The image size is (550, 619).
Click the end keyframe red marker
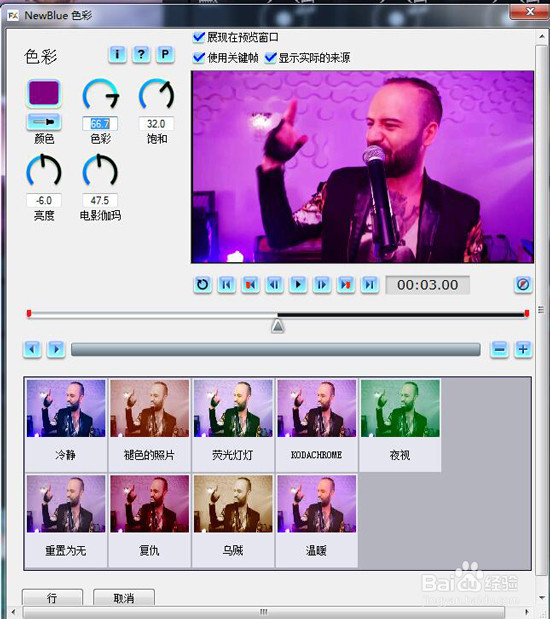click(527, 313)
